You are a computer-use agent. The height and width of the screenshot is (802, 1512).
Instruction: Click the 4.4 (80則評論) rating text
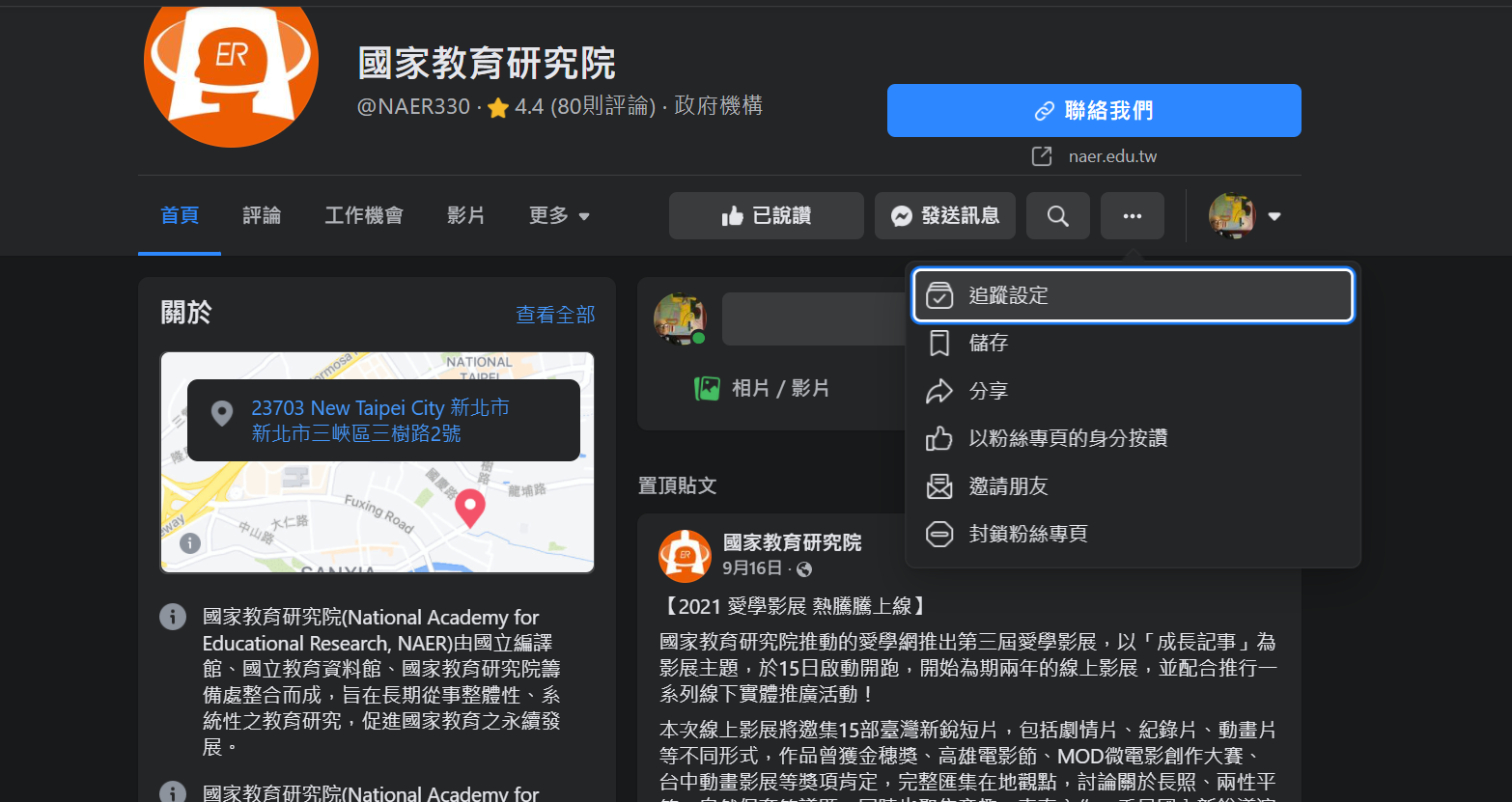tap(585, 106)
